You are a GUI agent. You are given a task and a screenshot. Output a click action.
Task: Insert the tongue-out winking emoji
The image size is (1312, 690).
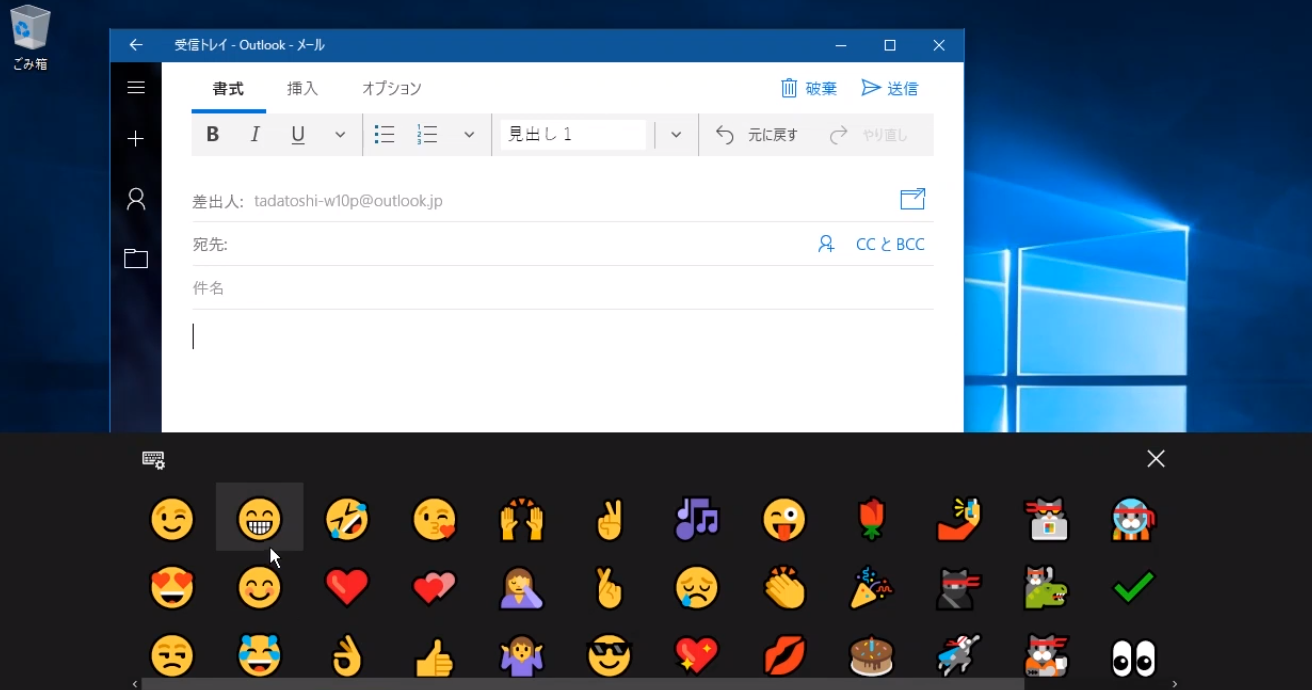[x=784, y=519]
